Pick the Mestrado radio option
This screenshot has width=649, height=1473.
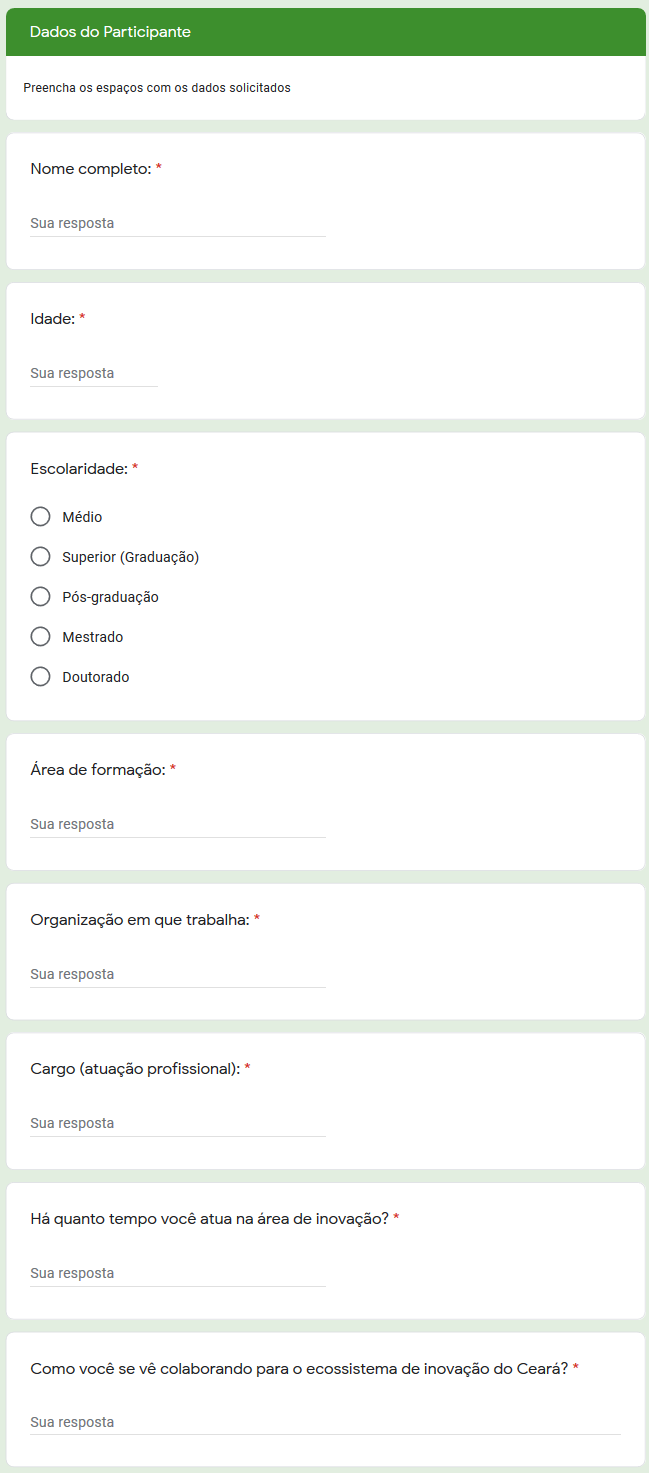40,637
